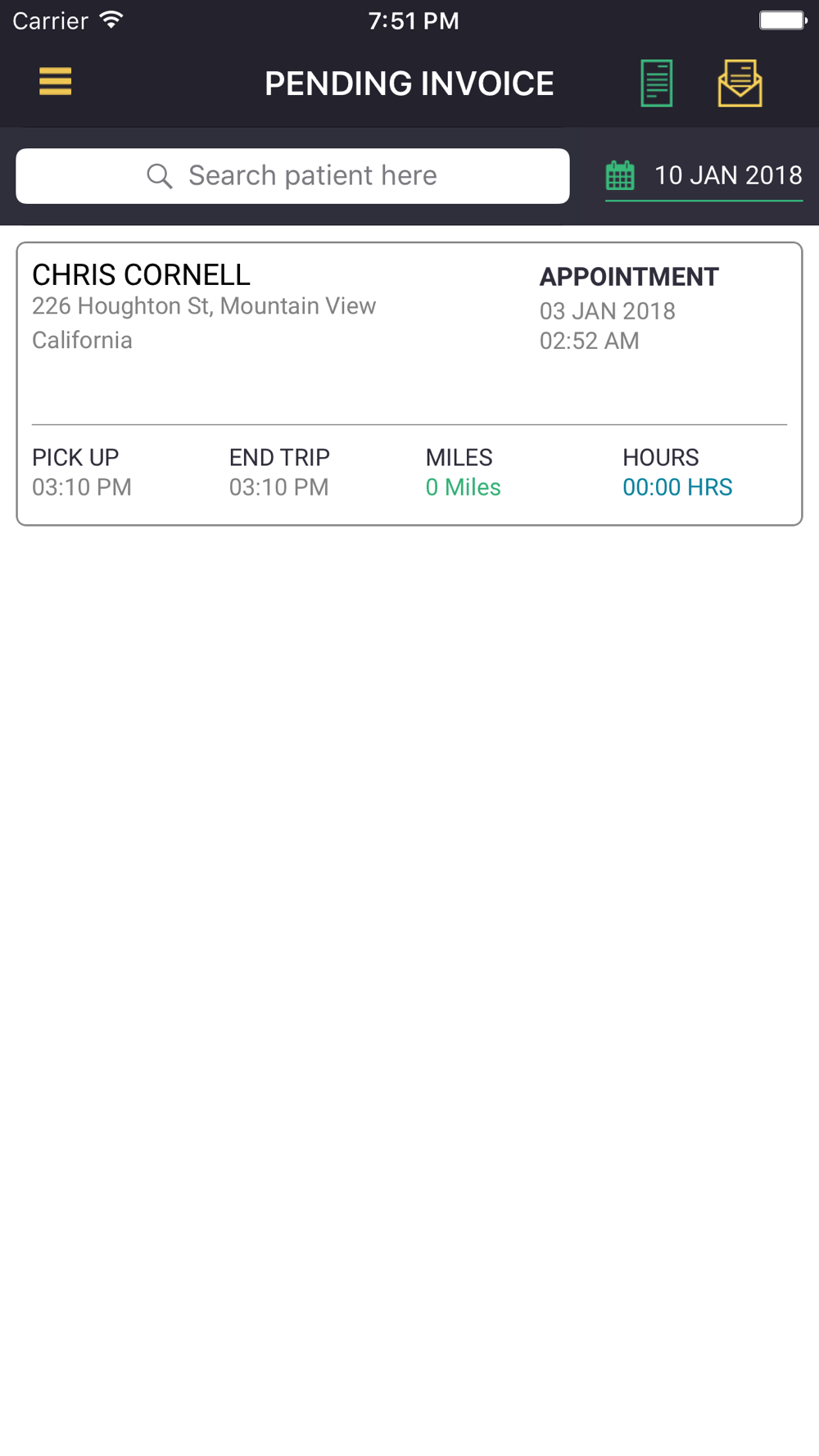Tap the PENDING INVOICE title
Screen dimensions: 819x1456
(x=409, y=84)
